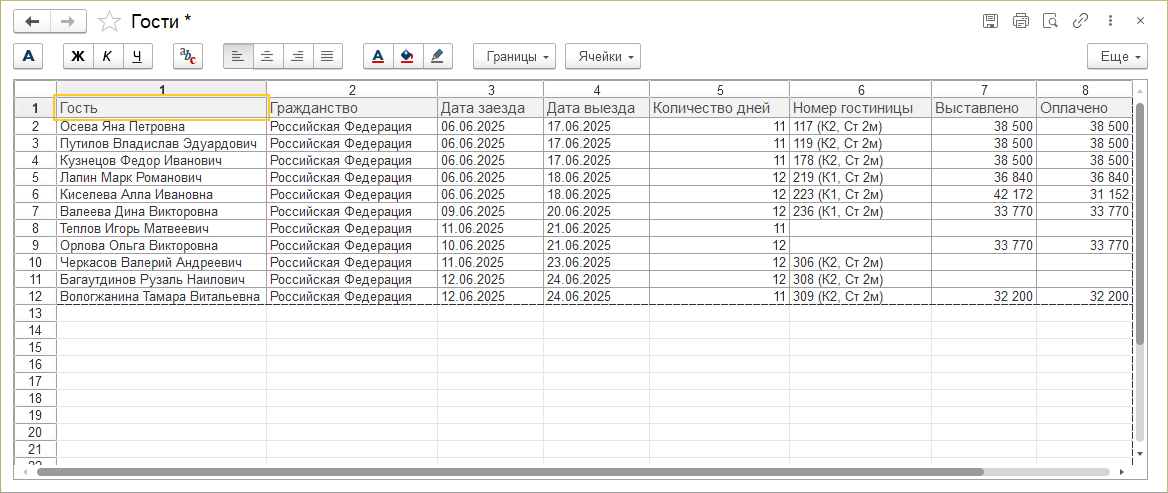The width and height of the screenshot is (1168, 493).
Task: Select cell Осева Яна Петровна
Action: [162, 127]
